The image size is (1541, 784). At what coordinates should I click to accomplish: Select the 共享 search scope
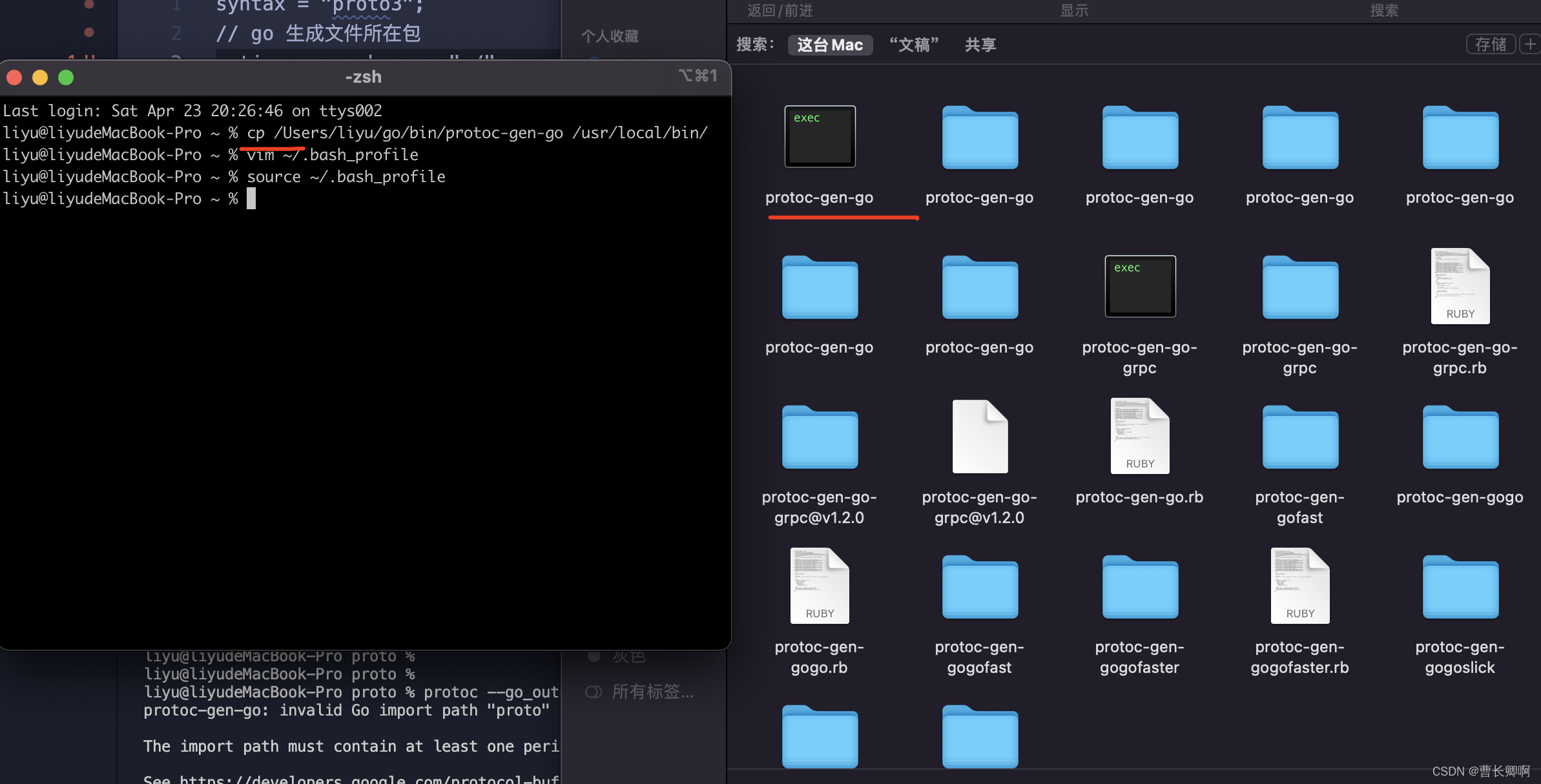(x=980, y=45)
